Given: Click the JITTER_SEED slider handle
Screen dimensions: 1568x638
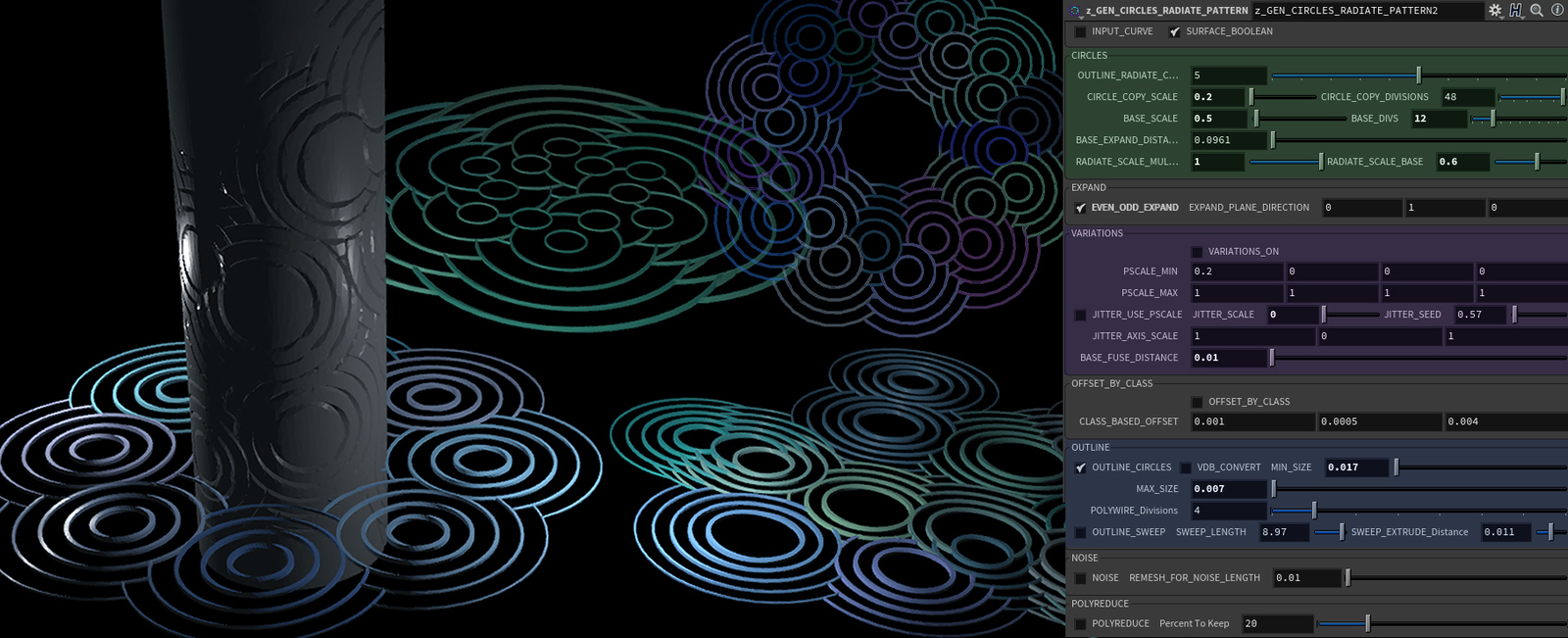Looking at the screenshot, I should (1514, 315).
